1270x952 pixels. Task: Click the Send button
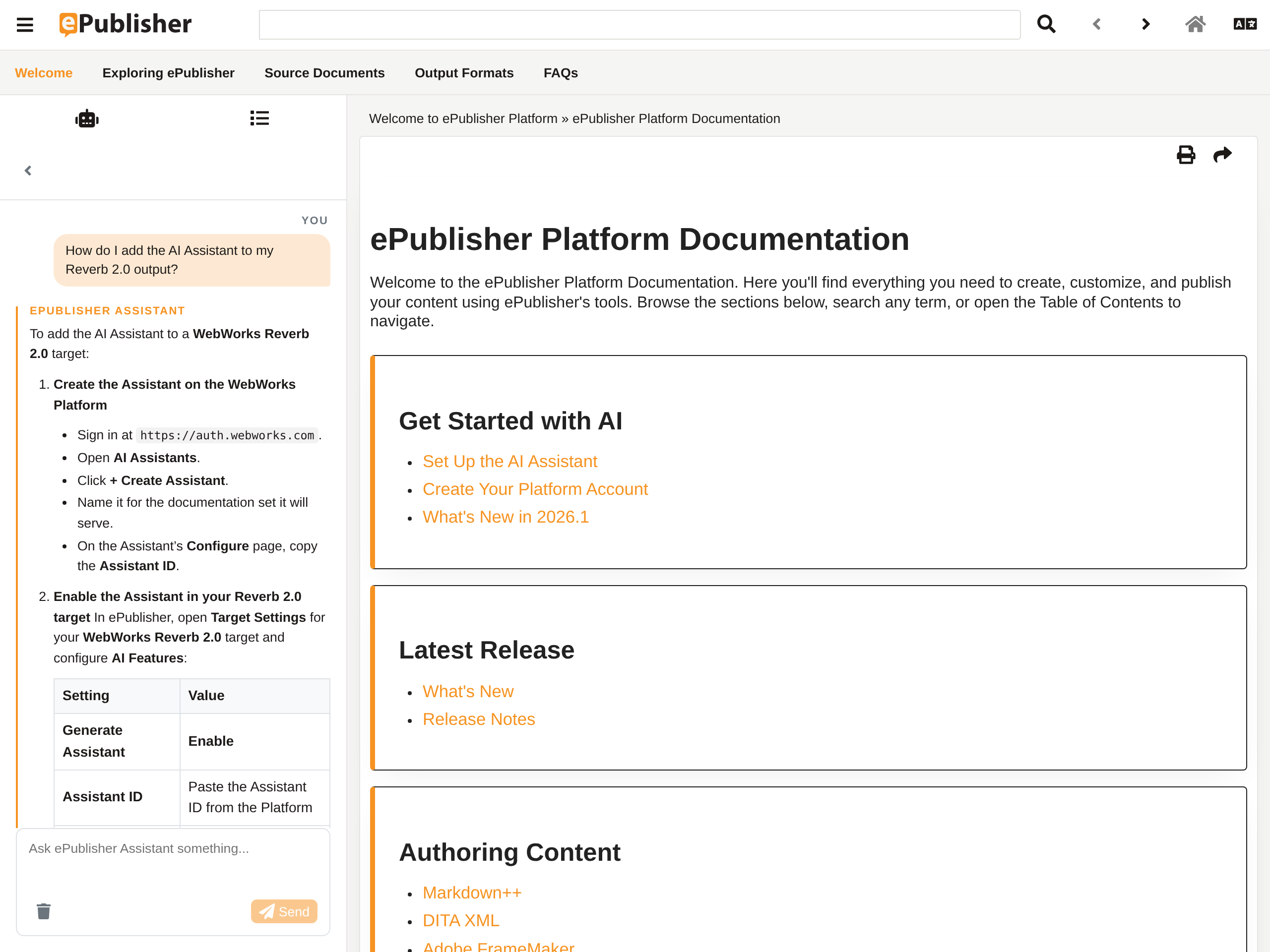pyautogui.click(x=284, y=911)
